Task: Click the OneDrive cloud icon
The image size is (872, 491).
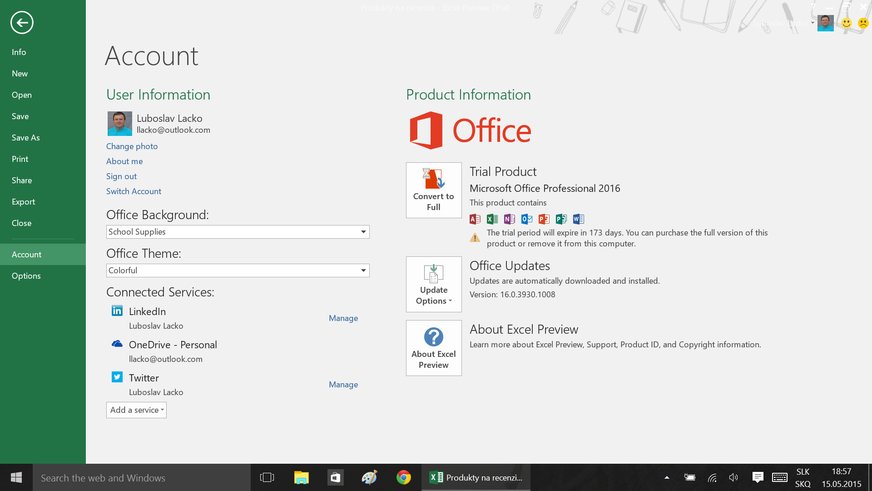Action: 117,344
